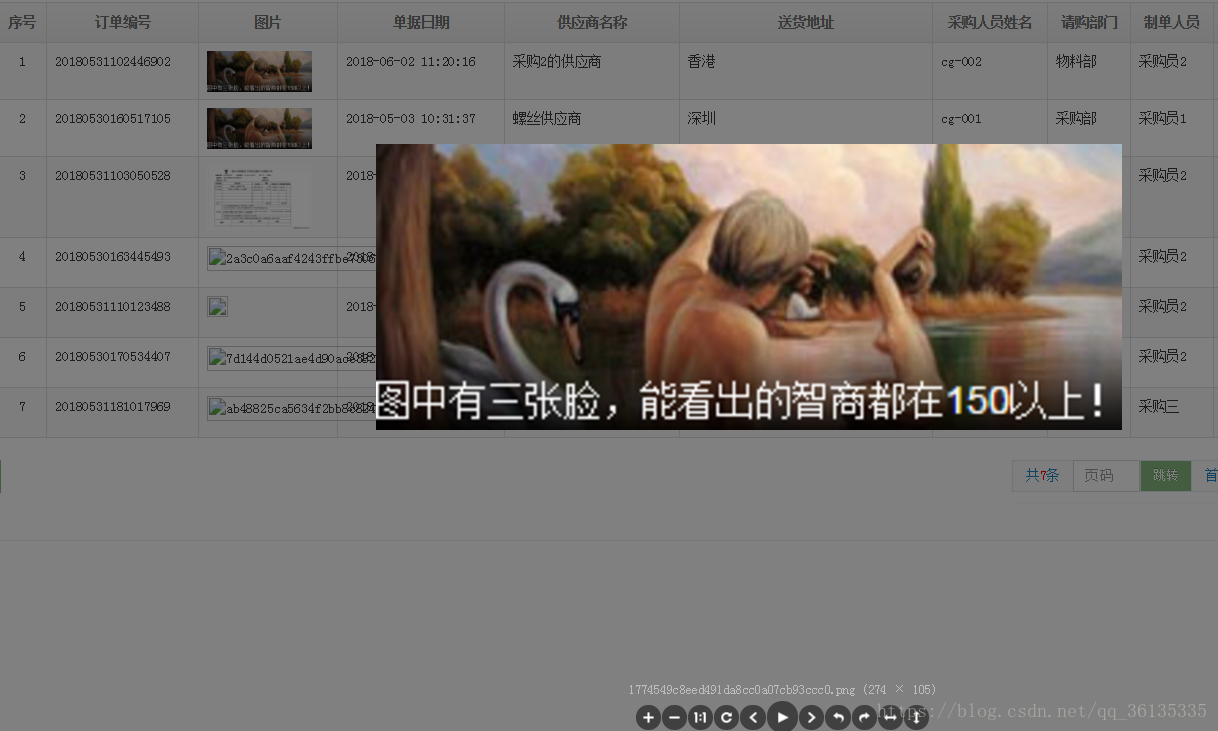Screen dimensions: 1218x731
Task: Flip image vertically
Action: click(916, 717)
